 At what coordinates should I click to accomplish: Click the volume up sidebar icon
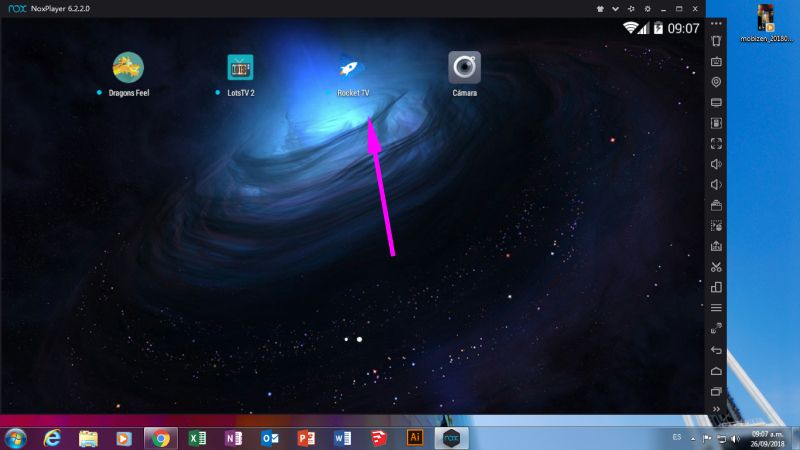716,164
